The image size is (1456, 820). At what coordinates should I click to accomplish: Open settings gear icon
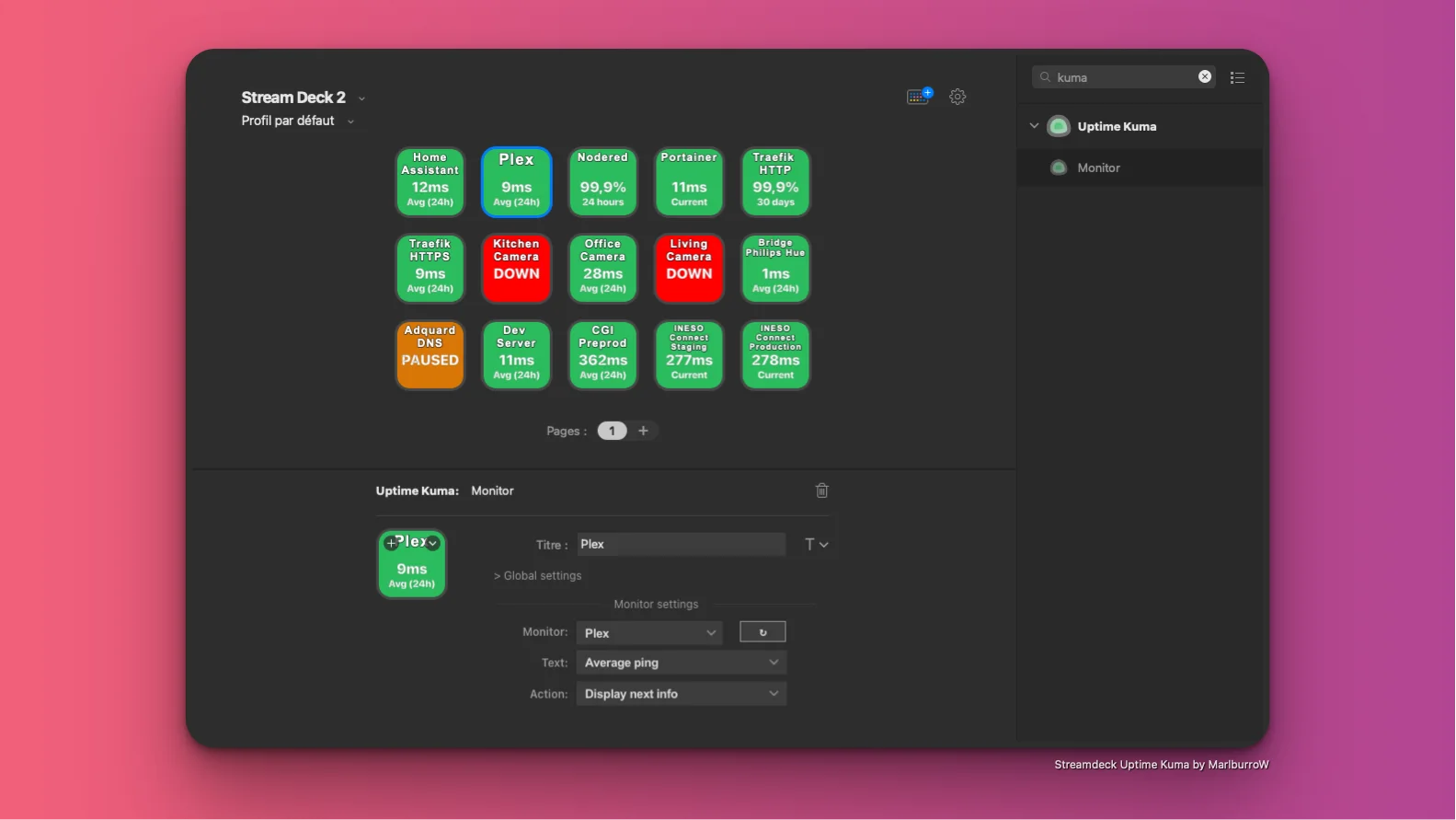957,97
